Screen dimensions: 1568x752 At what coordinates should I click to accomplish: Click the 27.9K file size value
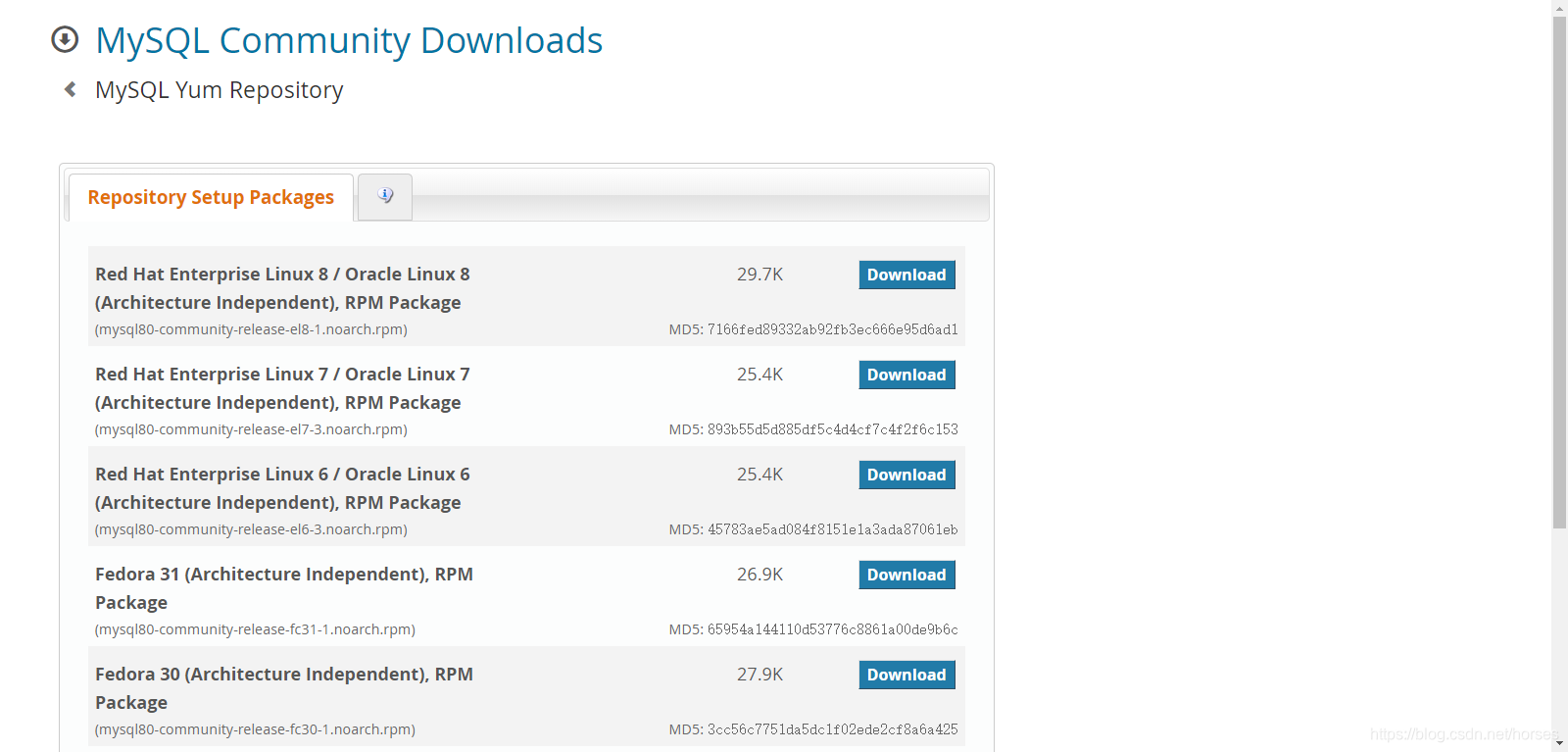point(759,675)
